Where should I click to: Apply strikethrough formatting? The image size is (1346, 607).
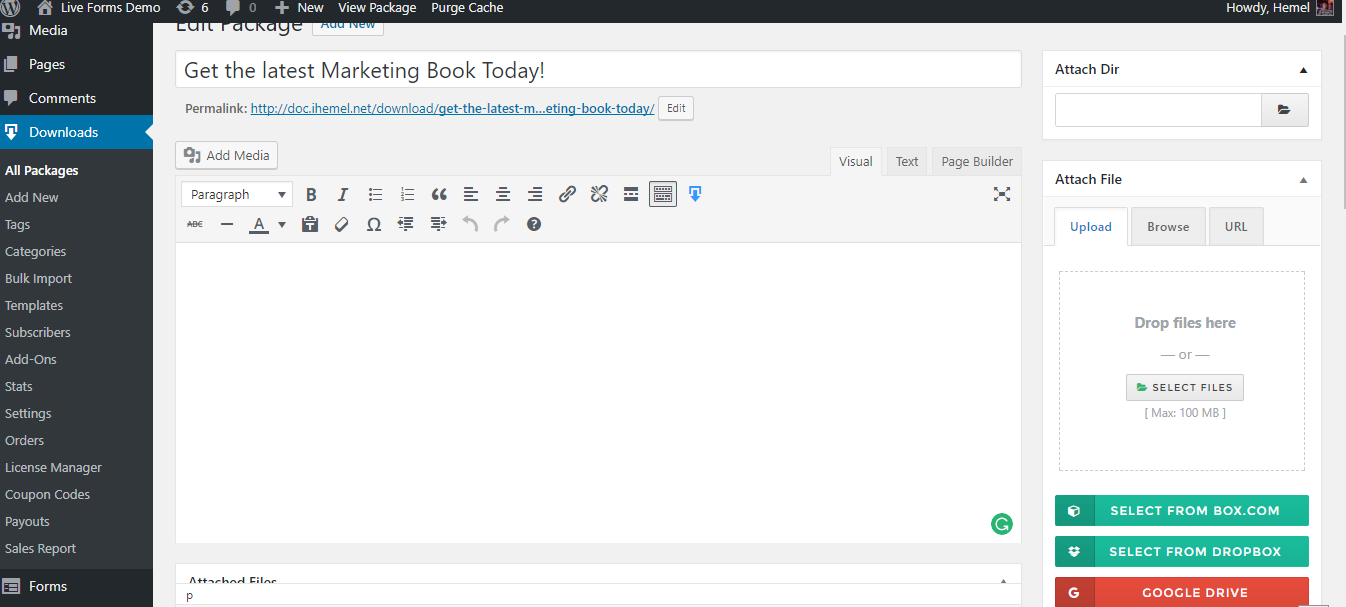[x=195, y=225]
